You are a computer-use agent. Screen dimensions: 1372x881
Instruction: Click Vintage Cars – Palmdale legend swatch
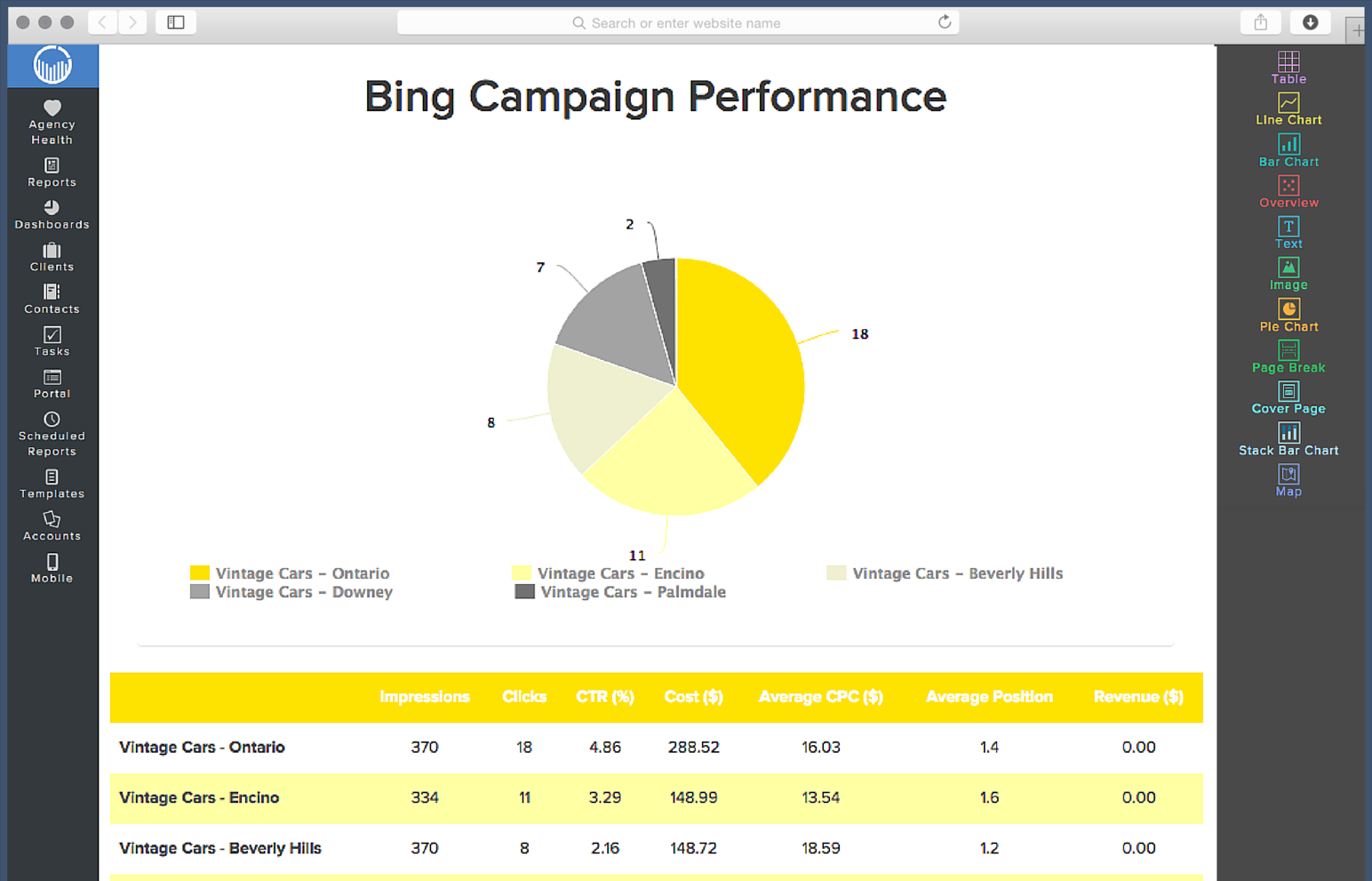[x=525, y=591]
